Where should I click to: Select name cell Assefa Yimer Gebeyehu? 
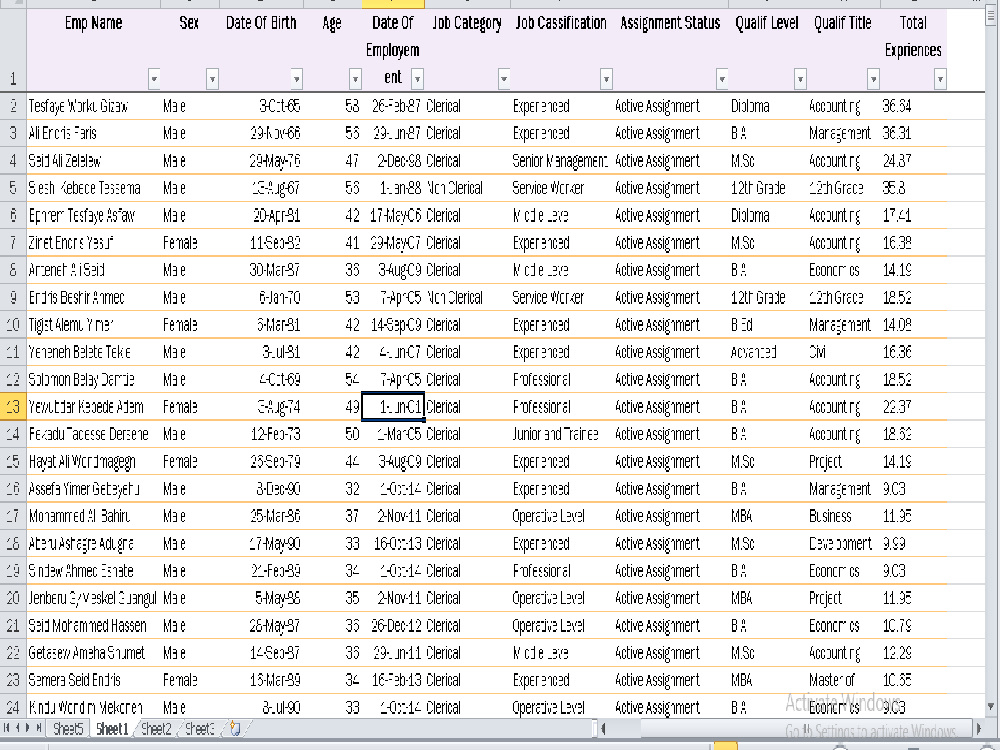click(93, 489)
